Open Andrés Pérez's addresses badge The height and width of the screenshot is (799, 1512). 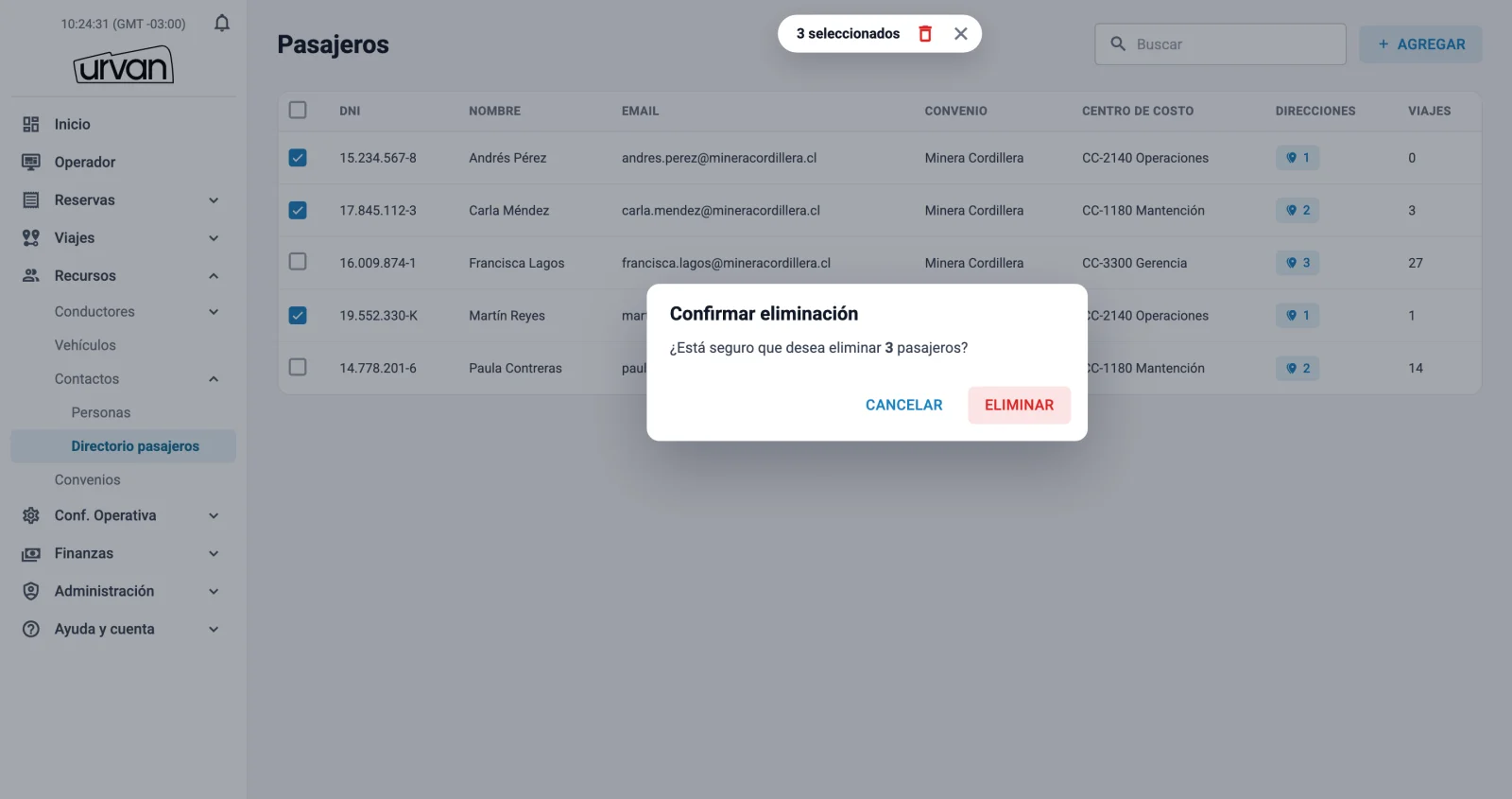[x=1297, y=158]
